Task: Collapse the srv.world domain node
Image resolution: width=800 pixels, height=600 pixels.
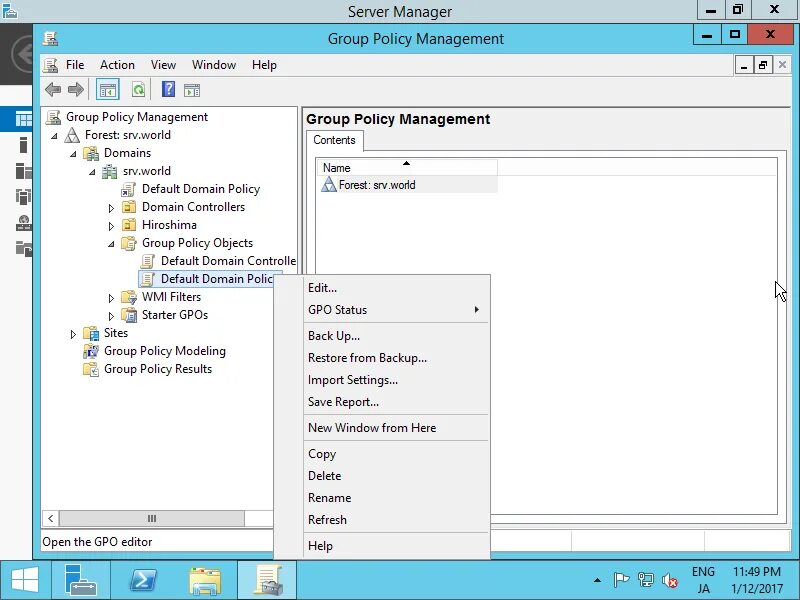Action: pyautogui.click(x=92, y=172)
